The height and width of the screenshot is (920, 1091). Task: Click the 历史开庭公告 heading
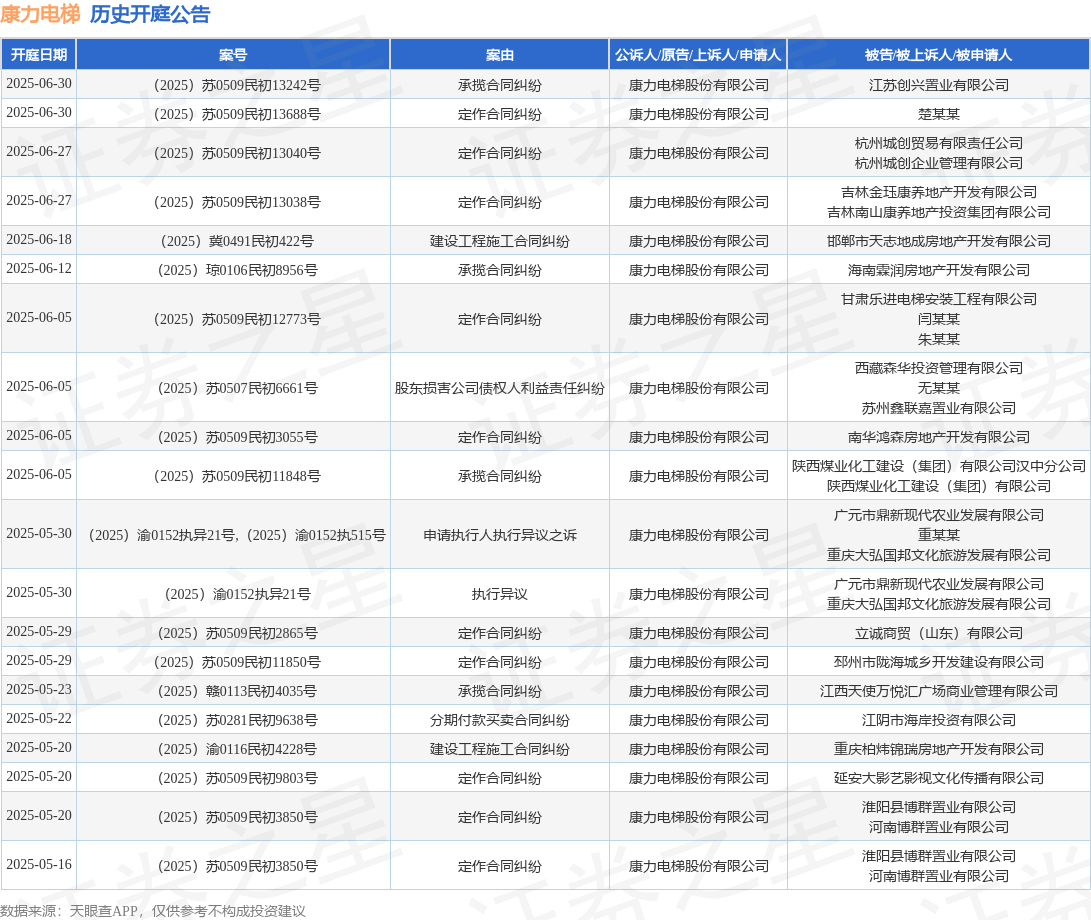coord(150,14)
